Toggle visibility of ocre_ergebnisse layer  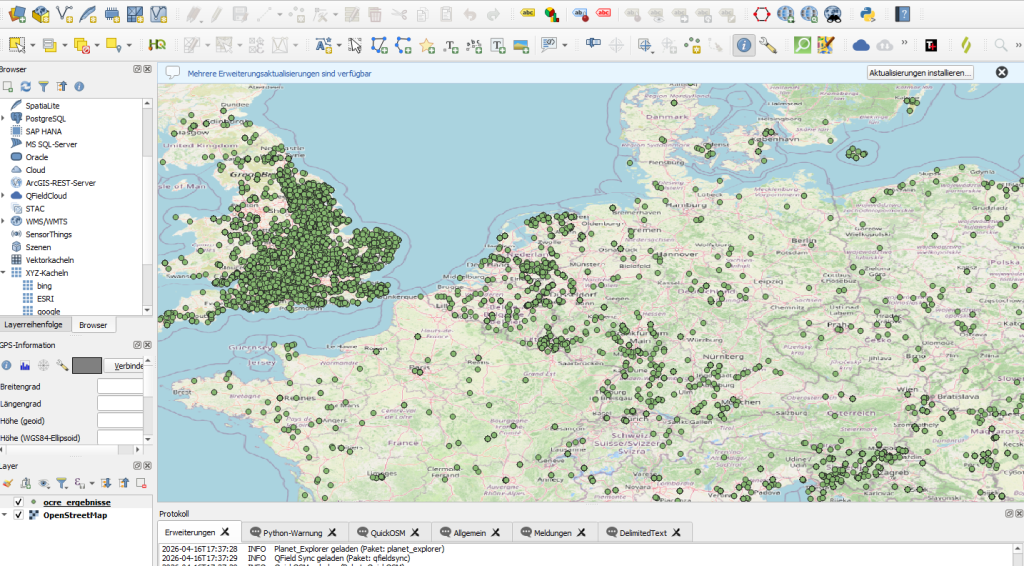pos(18,502)
